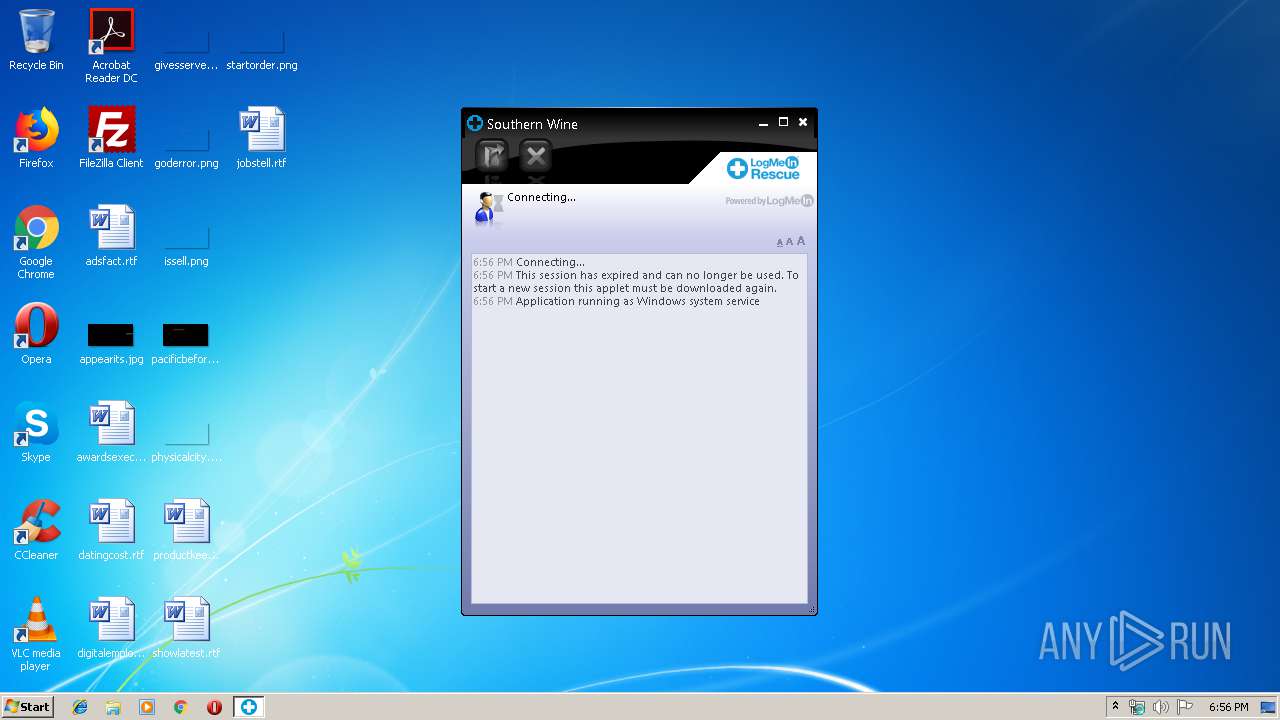This screenshot has height=720, width=1280.
Task: Click the technician avatar icon
Action: [488, 208]
